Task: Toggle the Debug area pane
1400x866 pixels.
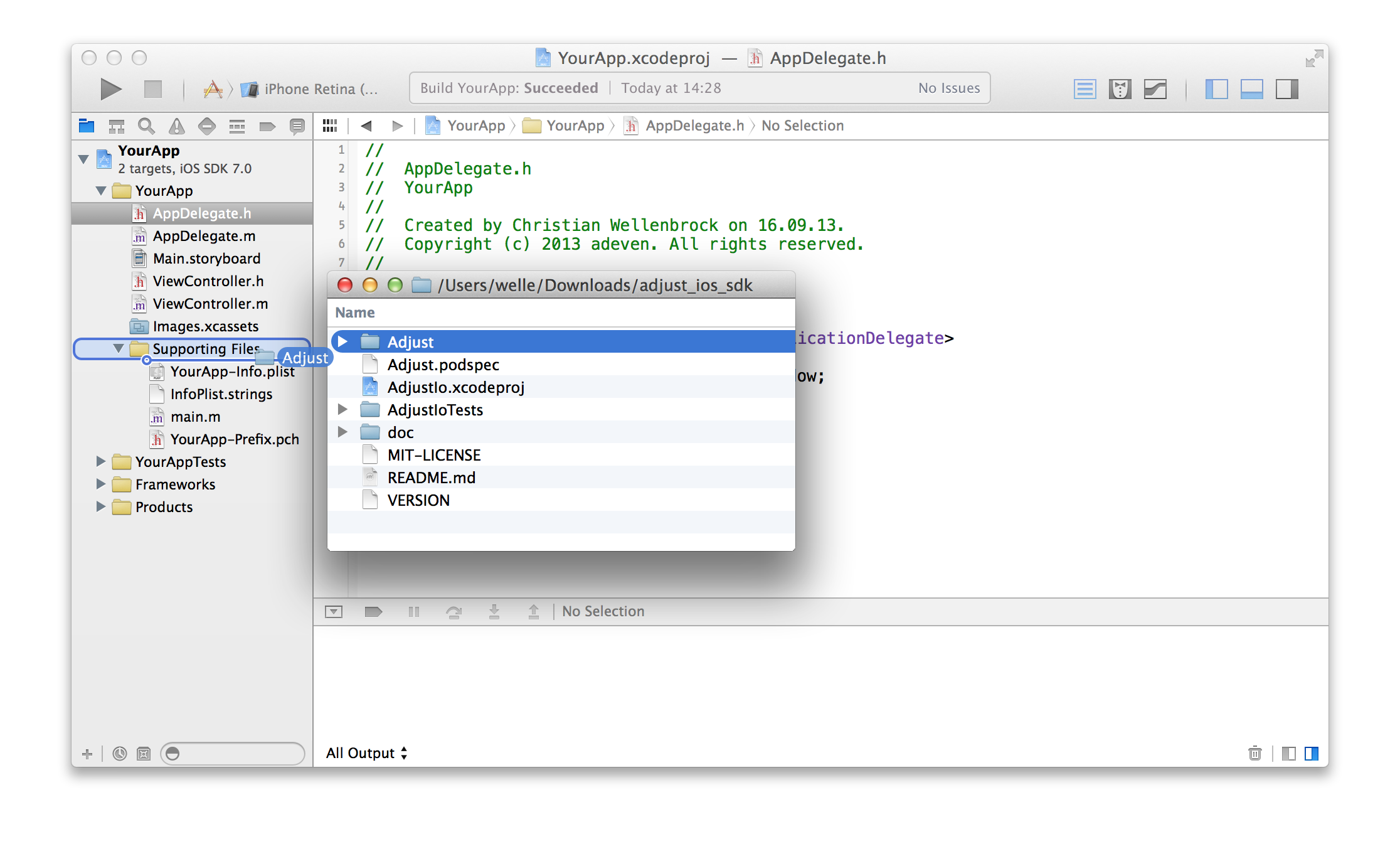Action: pos(1251,89)
